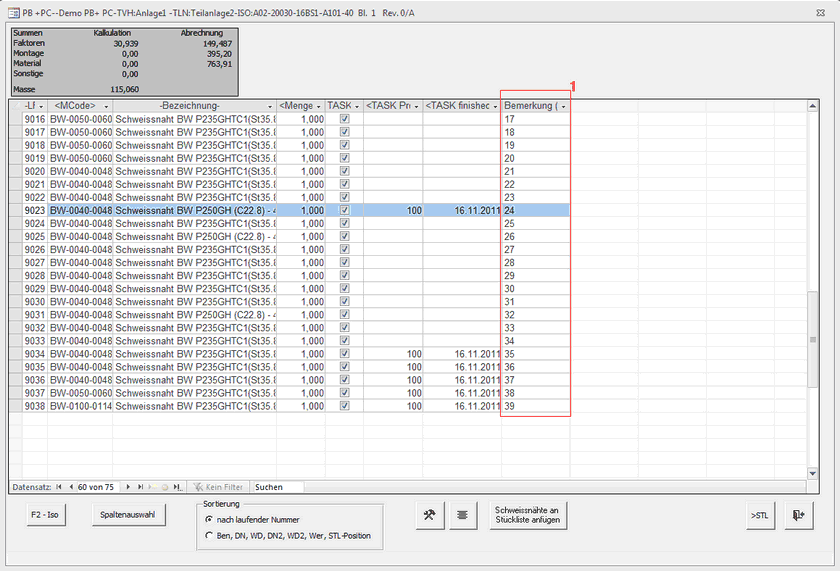The width and height of the screenshot is (840, 572).
Task: Click 'Schweissnähte an Stückliste anfügen' button
Action: pyautogui.click(x=527, y=515)
